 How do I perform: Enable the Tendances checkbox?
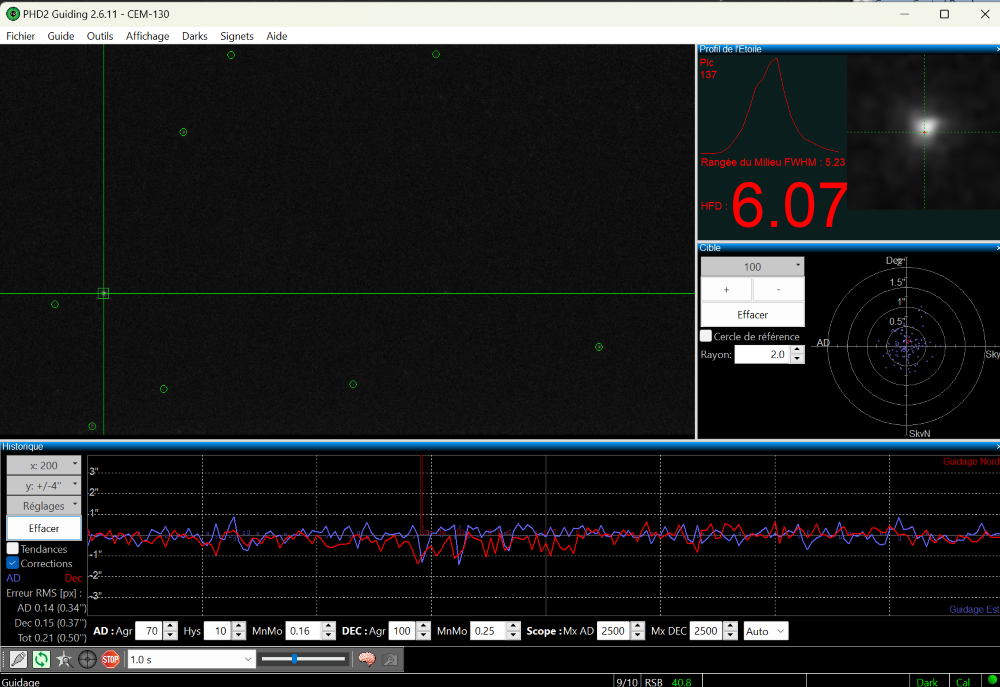pos(13,549)
